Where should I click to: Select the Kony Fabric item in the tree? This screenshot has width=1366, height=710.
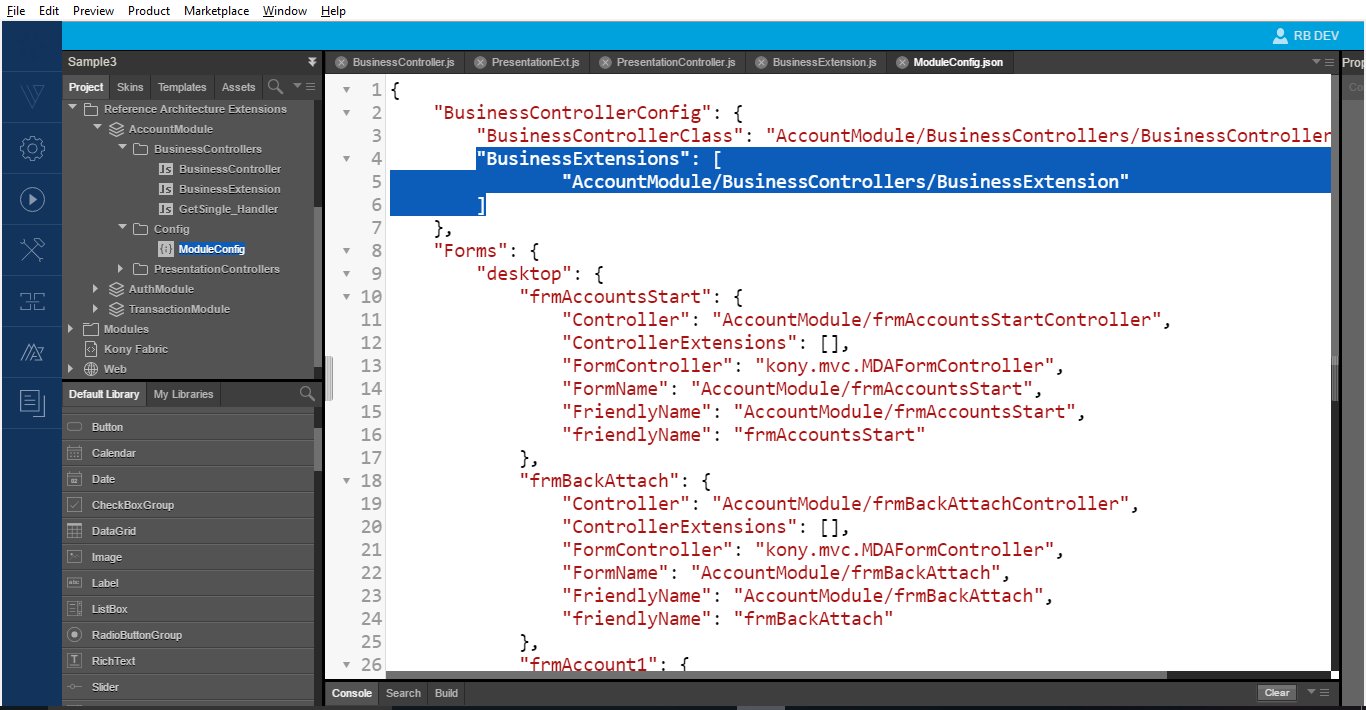tap(136, 349)
